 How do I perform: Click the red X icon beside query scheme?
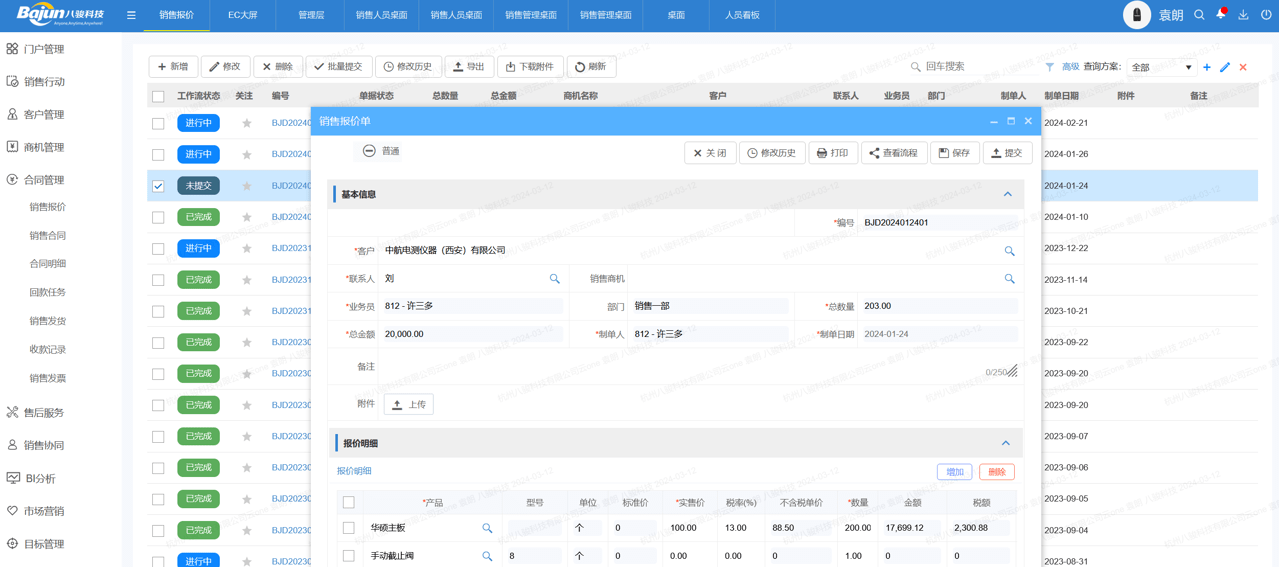[x=1243, y=67]
